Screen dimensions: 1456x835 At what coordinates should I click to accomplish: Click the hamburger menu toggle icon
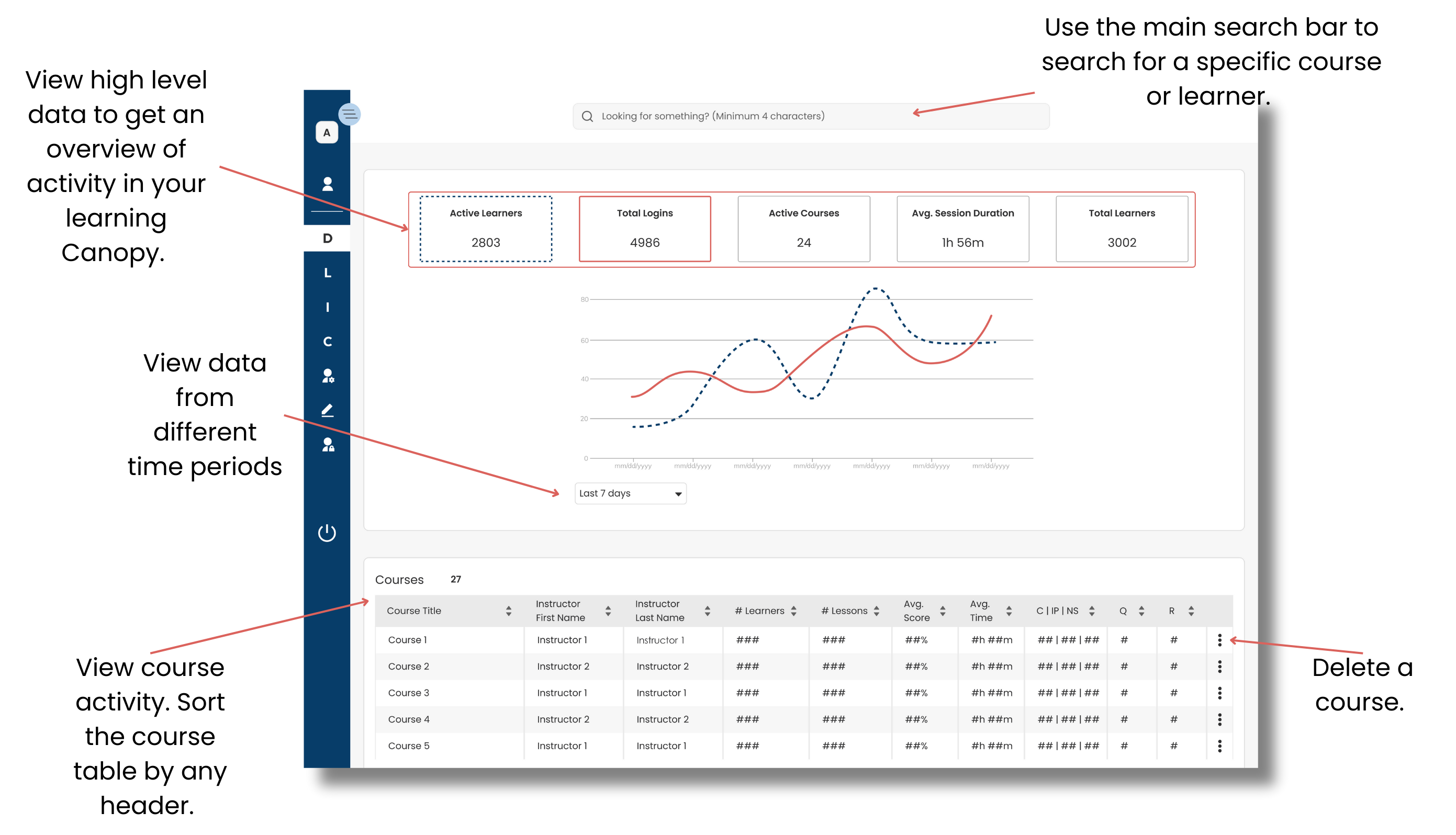point(350,114)
